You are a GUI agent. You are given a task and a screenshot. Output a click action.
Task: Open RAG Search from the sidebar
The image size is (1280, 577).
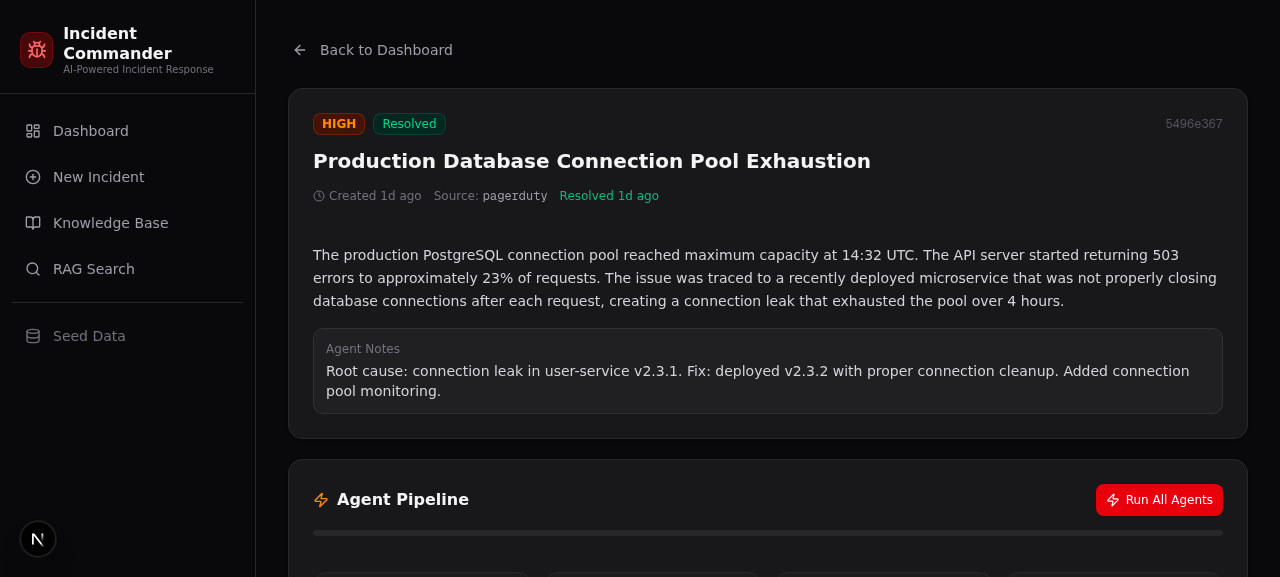(127, 269)
